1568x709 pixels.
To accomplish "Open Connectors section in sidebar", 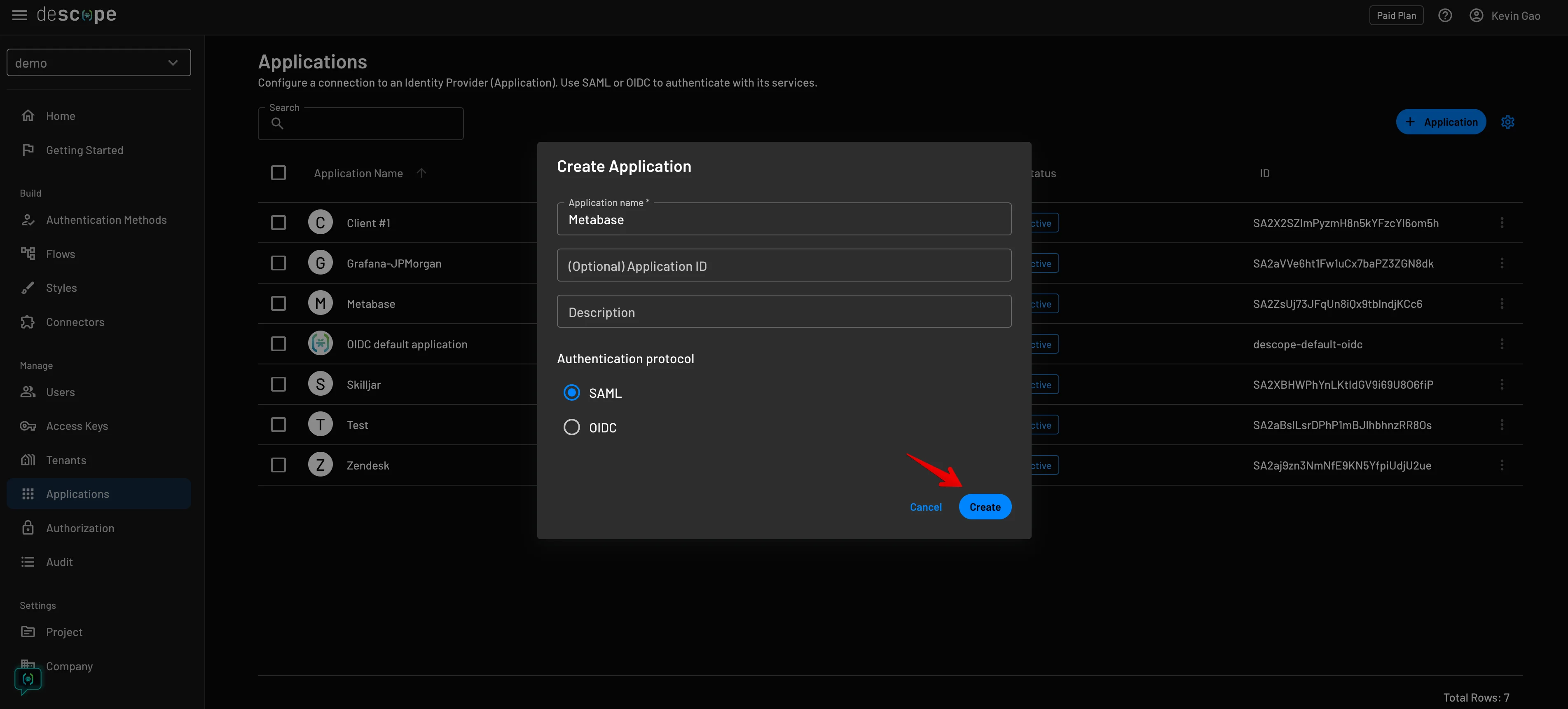I will 75,322.
